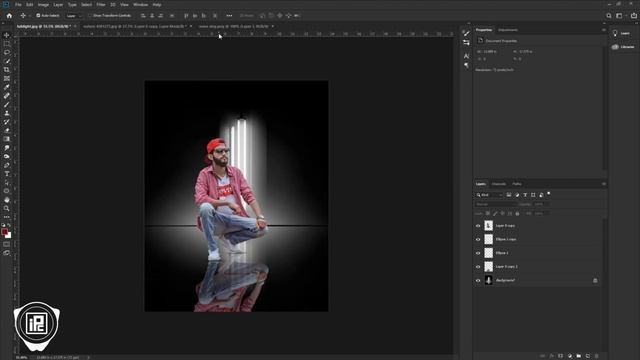
Task: Filter layers by type (T) icon
Action: click(x=525, y=195)
